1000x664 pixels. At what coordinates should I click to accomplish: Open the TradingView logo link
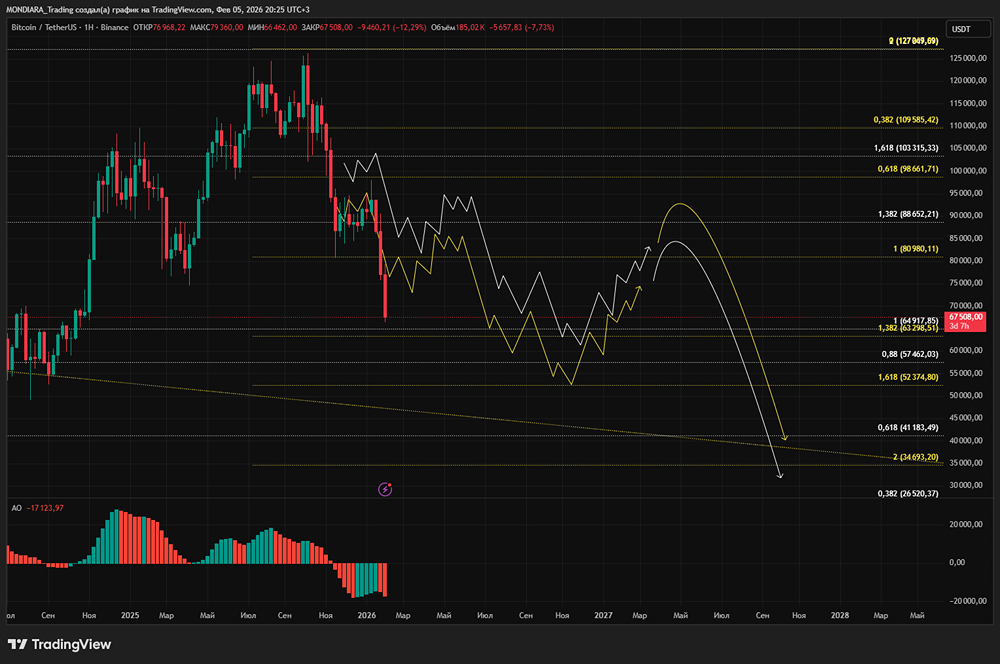[x=59, y=644]
